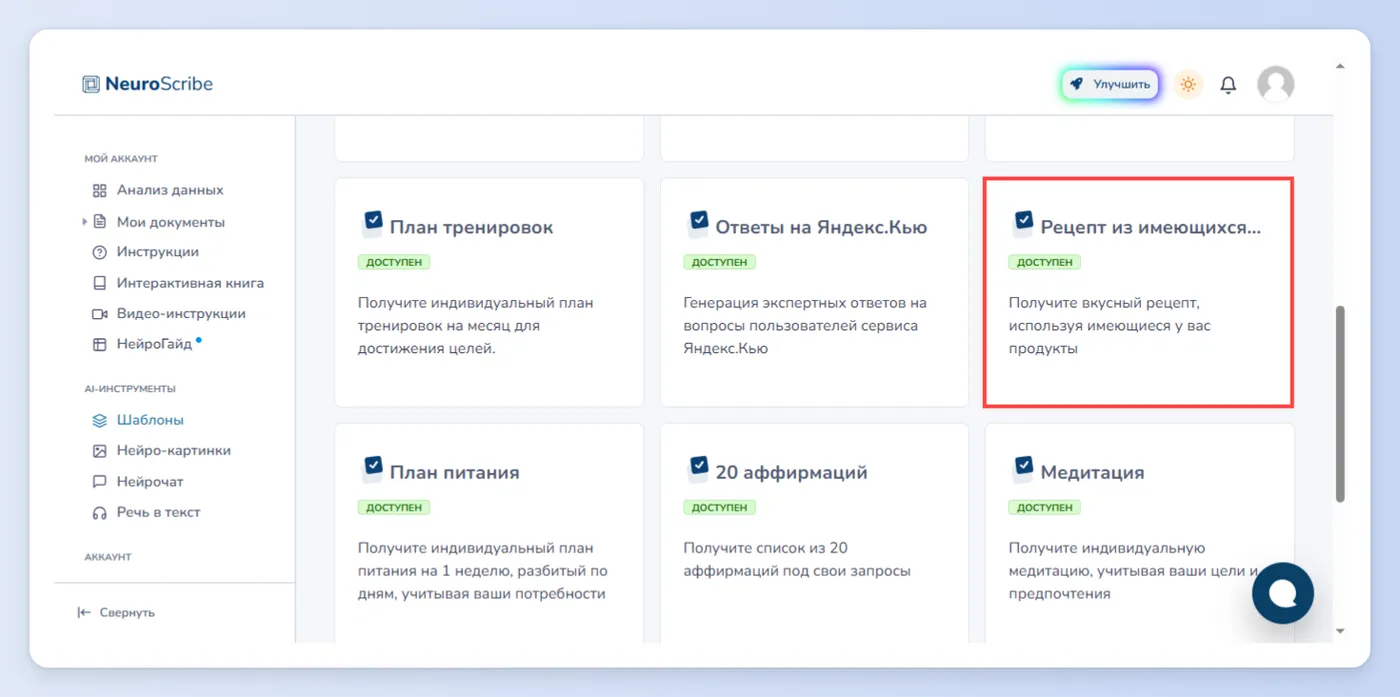Open НейроГайд menu item
This screenshot has height=697, width=1400.
pos(154,344)
